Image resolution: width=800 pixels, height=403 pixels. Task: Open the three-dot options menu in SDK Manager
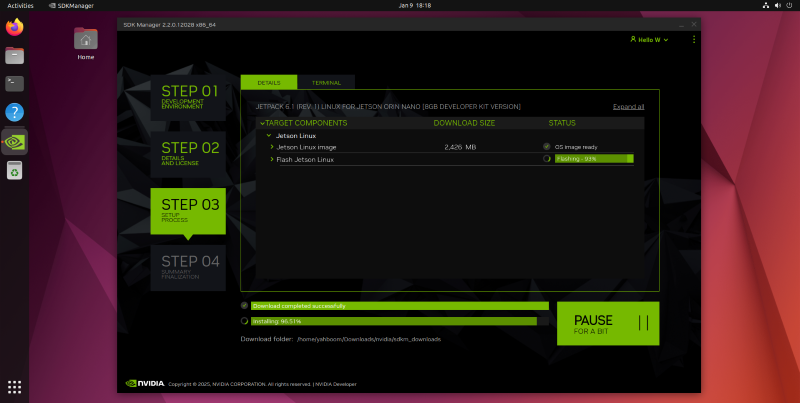(x=694, y=40)
